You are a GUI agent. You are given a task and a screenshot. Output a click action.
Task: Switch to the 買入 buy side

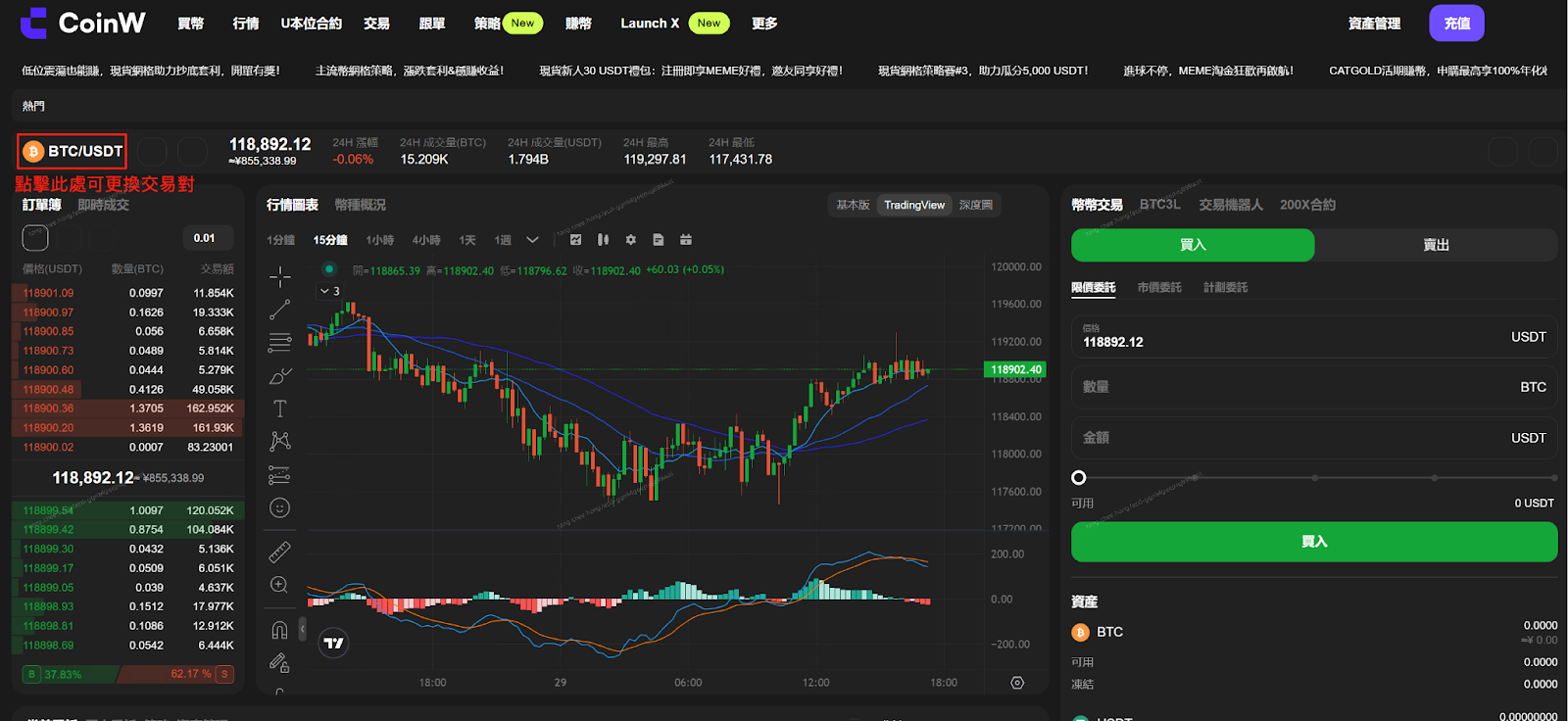pyautogui.click(x=1193, y=245)
